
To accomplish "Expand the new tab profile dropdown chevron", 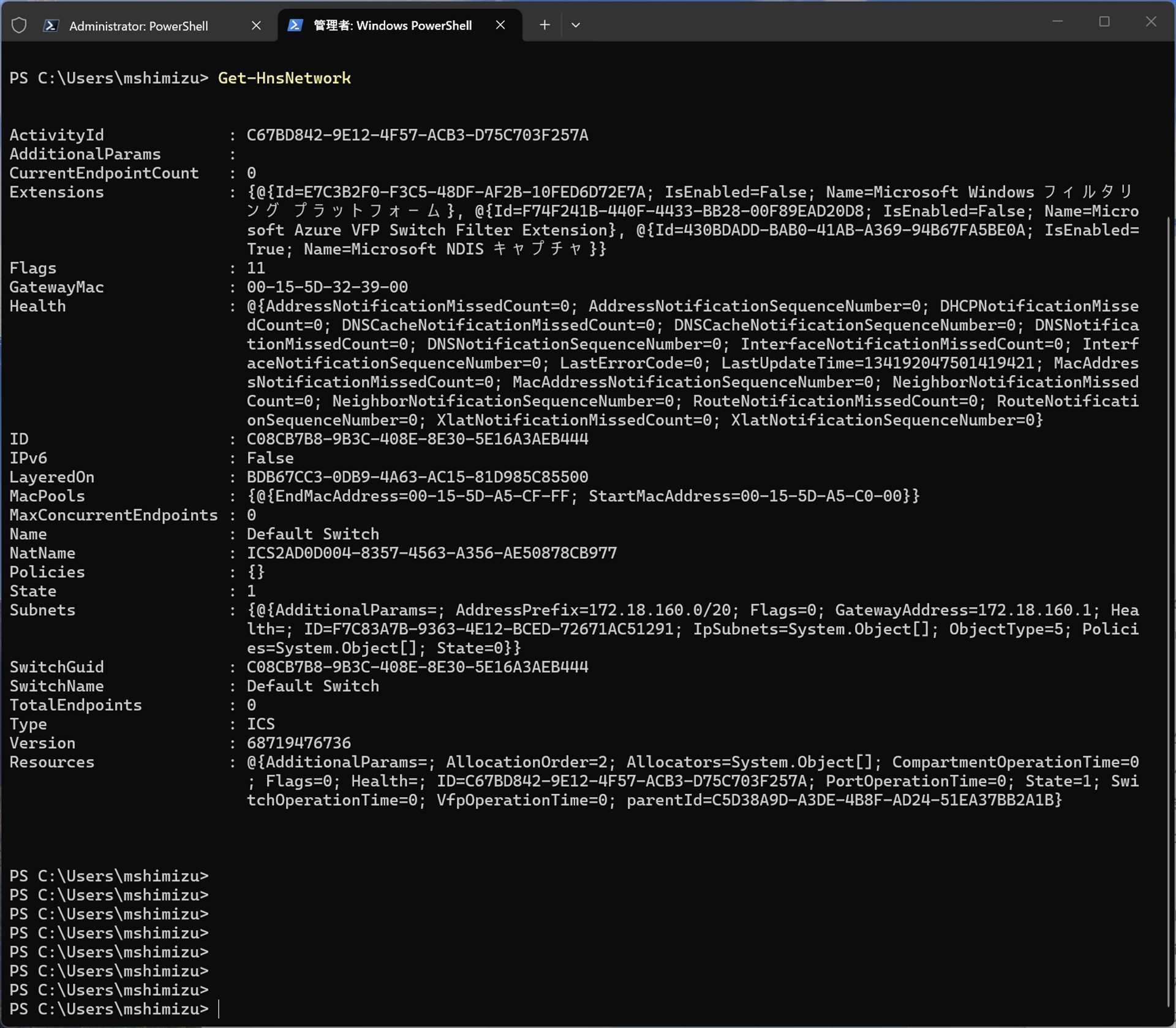I will (x=576, y=25).
